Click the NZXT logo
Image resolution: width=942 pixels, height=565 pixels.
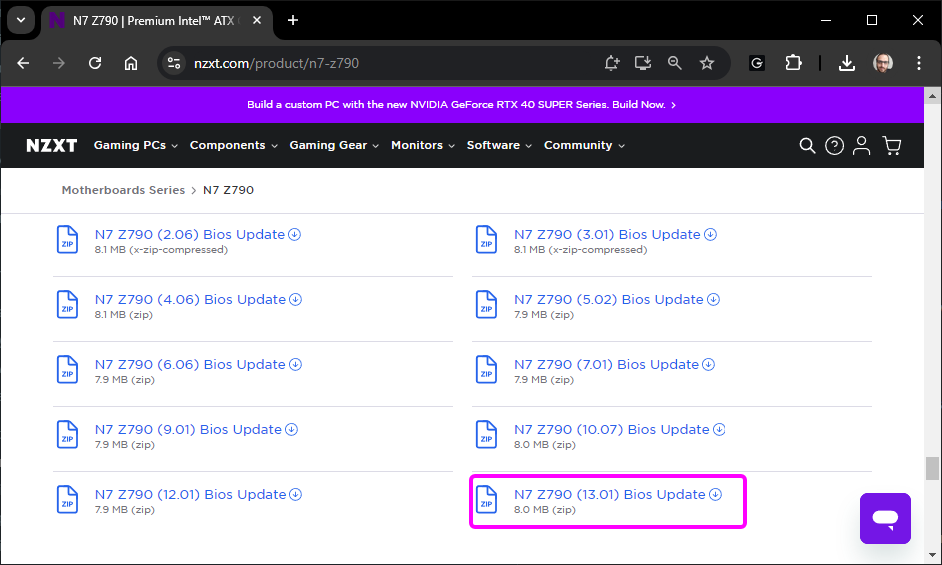pyautogui.click(x=52, y=145)
